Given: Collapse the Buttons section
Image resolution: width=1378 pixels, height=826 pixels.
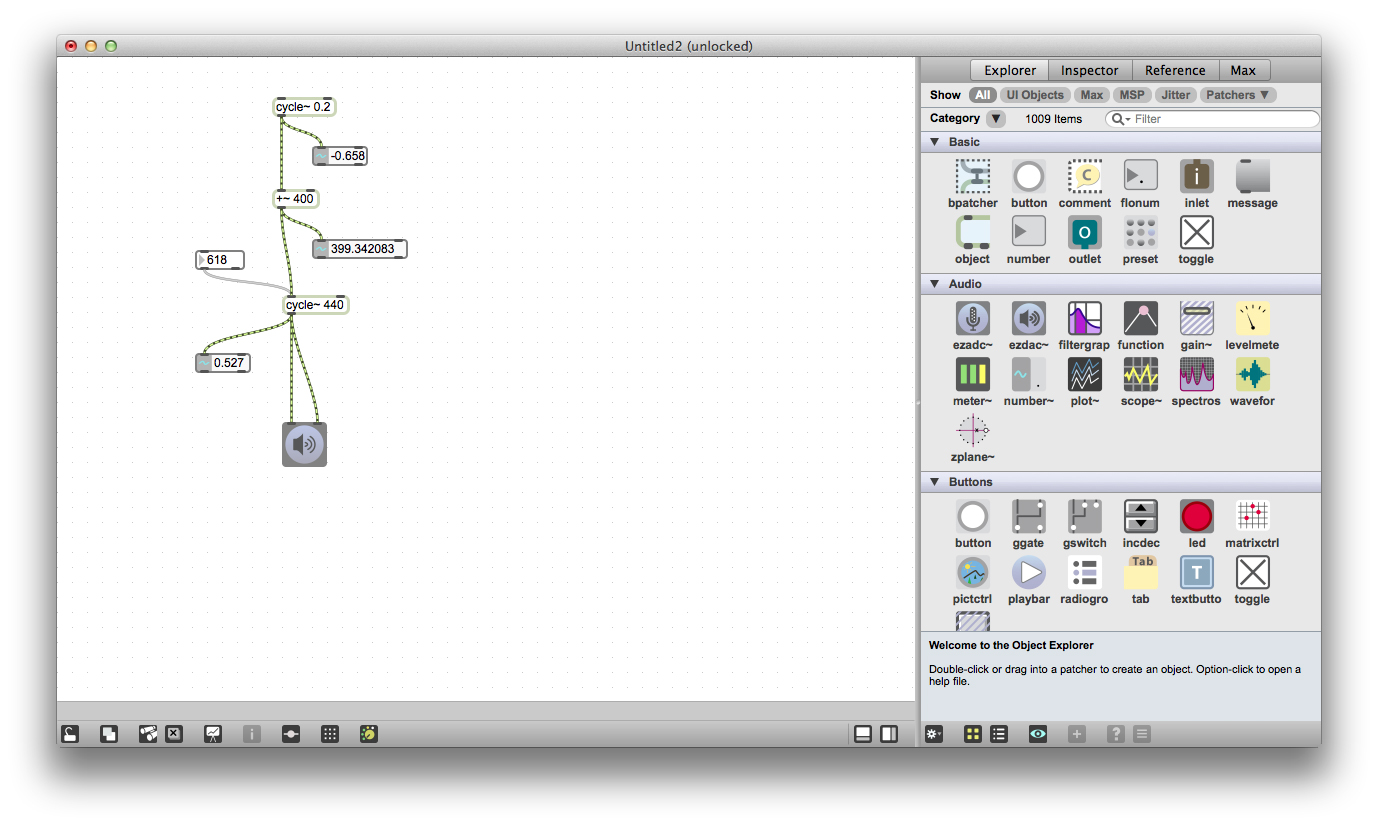Looking at the screenshot, I should 934,482.
